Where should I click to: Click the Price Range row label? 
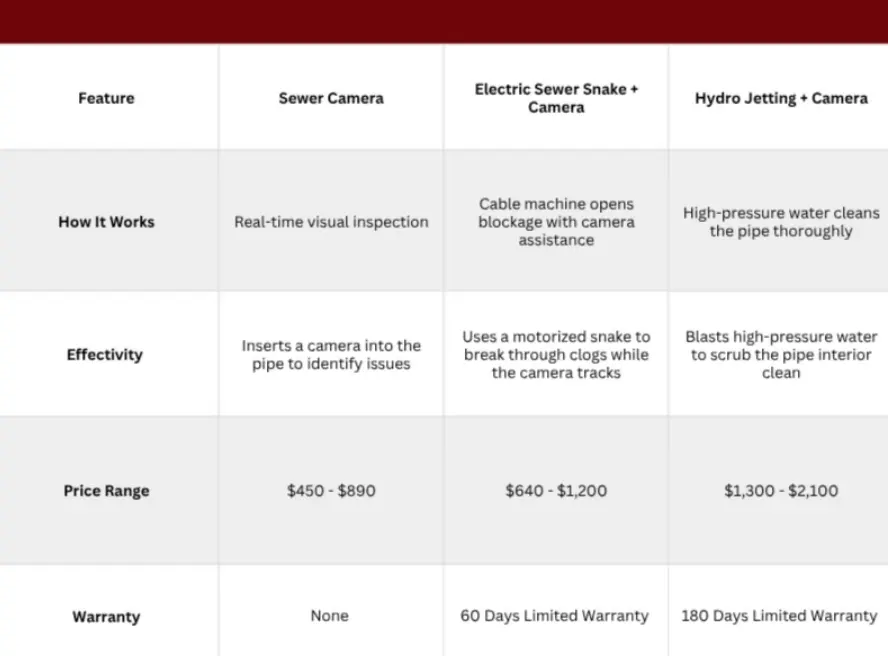106,491
